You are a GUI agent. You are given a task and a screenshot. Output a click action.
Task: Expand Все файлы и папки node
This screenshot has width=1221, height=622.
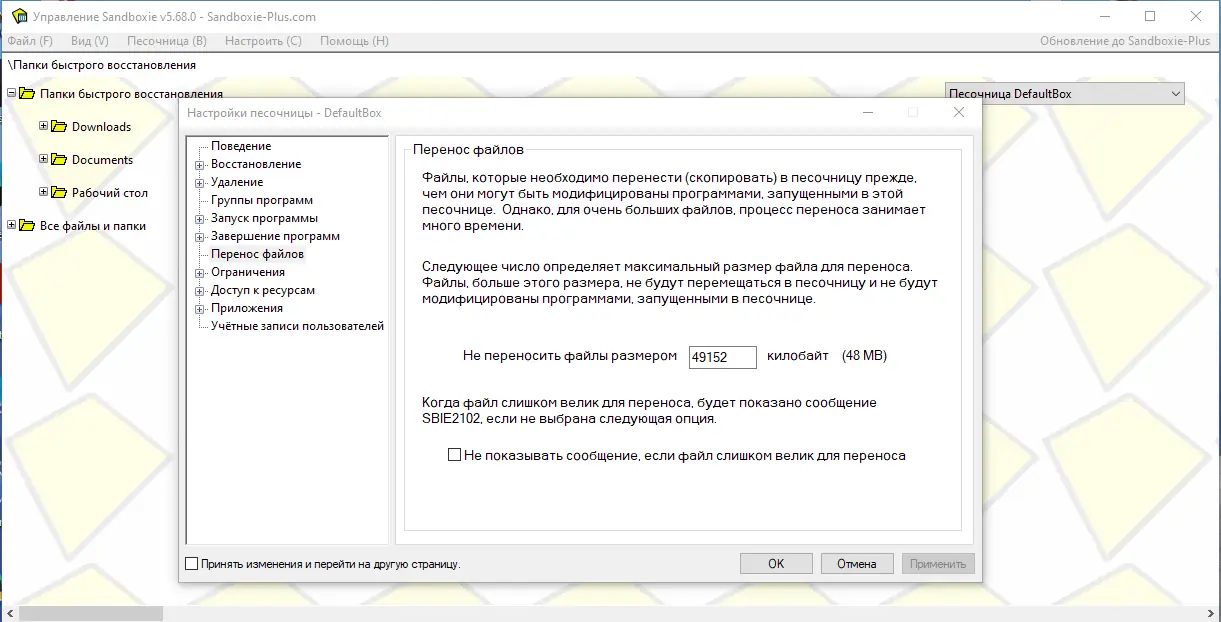tap(12, 225)
